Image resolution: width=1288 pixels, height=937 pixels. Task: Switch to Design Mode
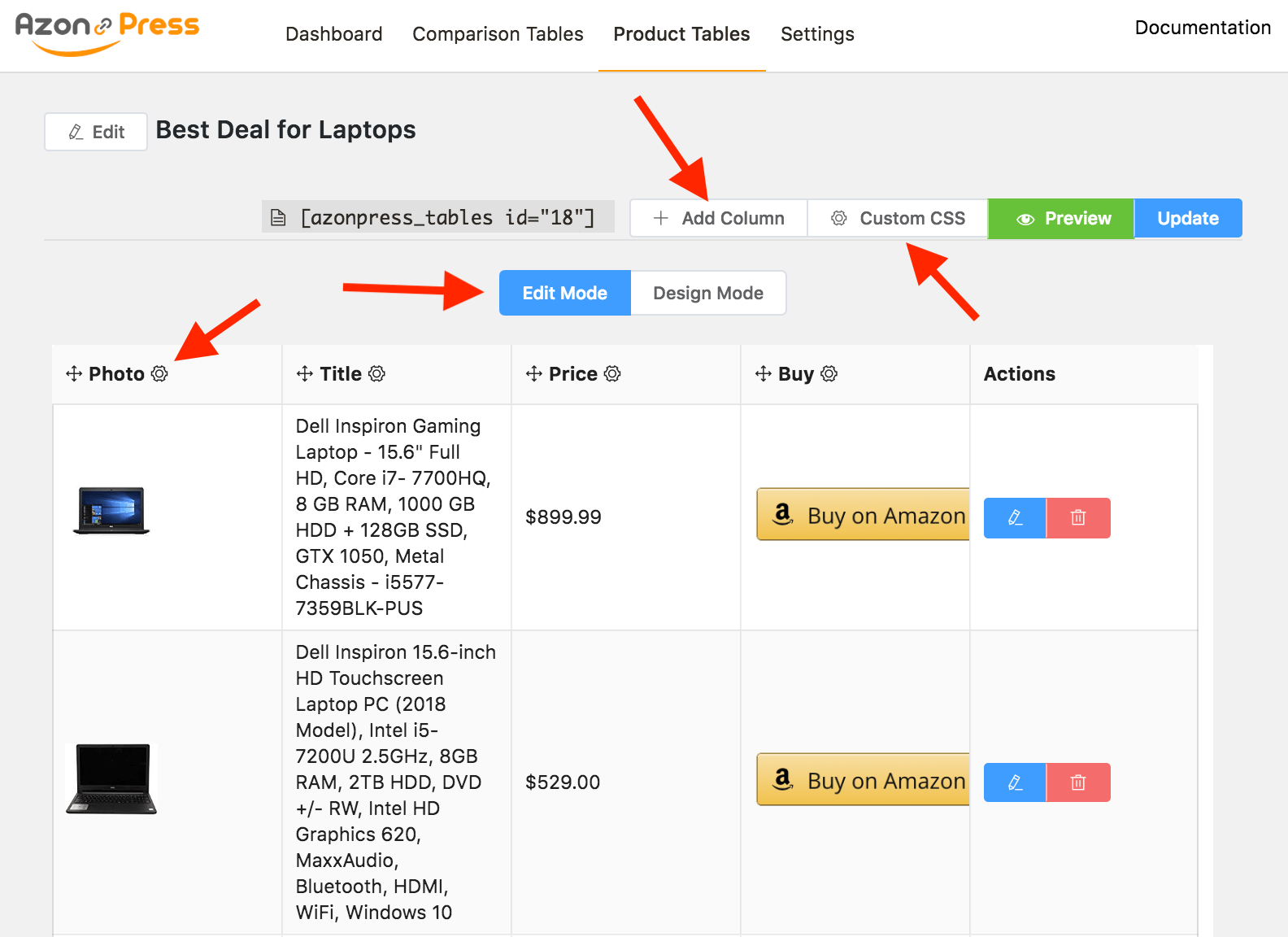(707, 293)
